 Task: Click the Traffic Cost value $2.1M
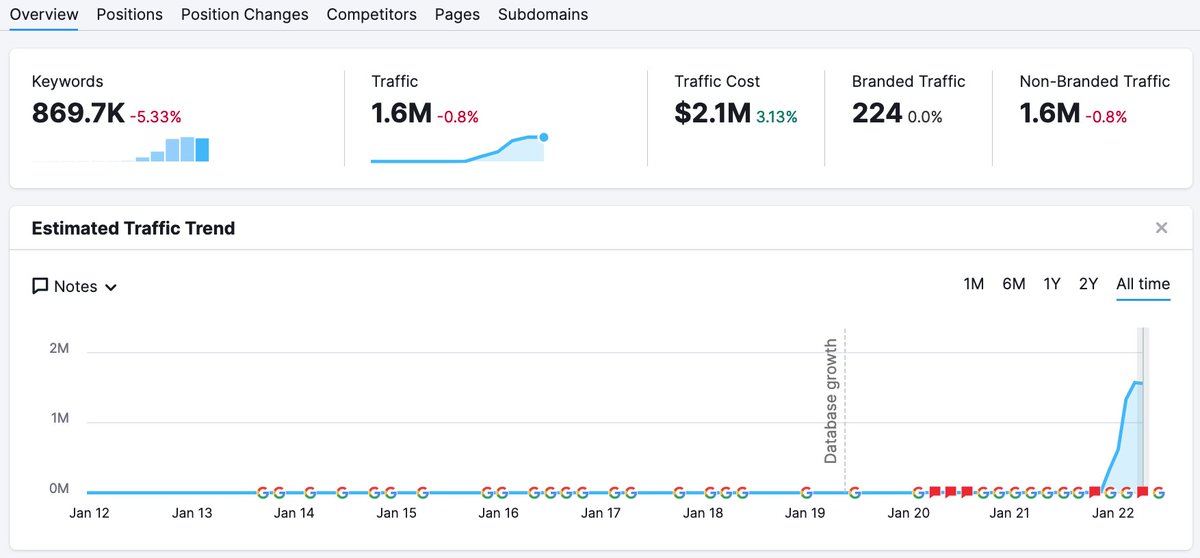pyautogui.click(x=713, y=114)
